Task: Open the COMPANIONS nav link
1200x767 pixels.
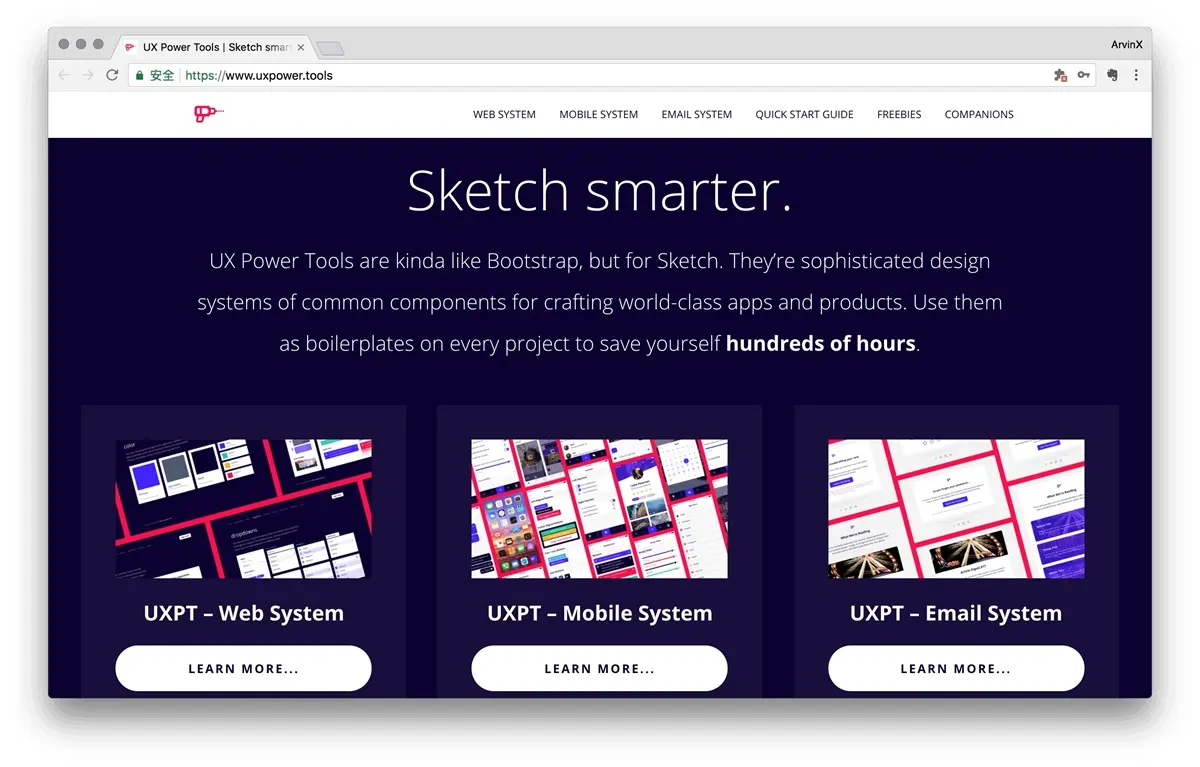Action: (979, 115)
